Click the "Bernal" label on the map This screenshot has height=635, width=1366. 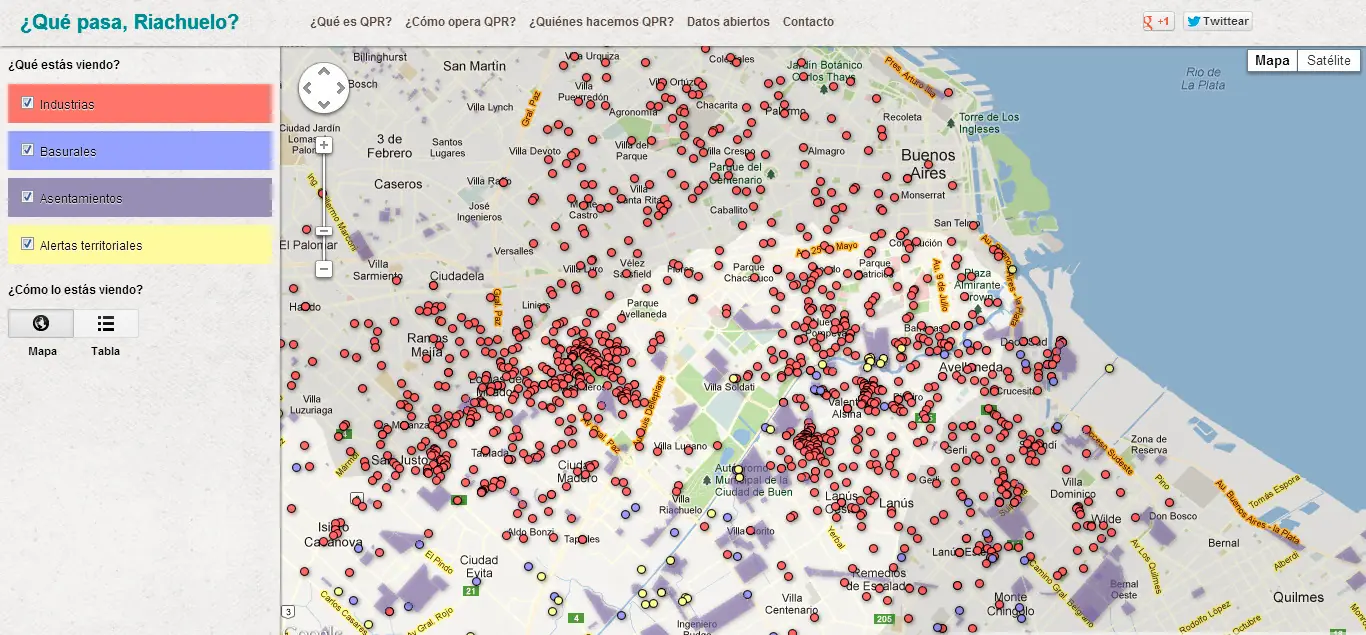click(x=1224, y=543)
